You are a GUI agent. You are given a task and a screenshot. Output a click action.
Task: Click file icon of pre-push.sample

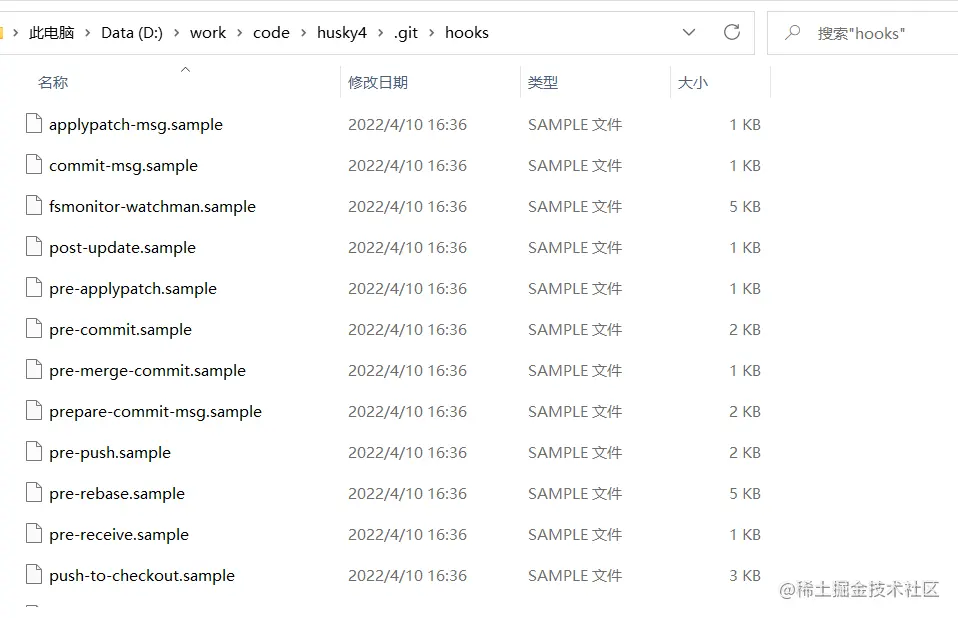click(x=34, y=451)
